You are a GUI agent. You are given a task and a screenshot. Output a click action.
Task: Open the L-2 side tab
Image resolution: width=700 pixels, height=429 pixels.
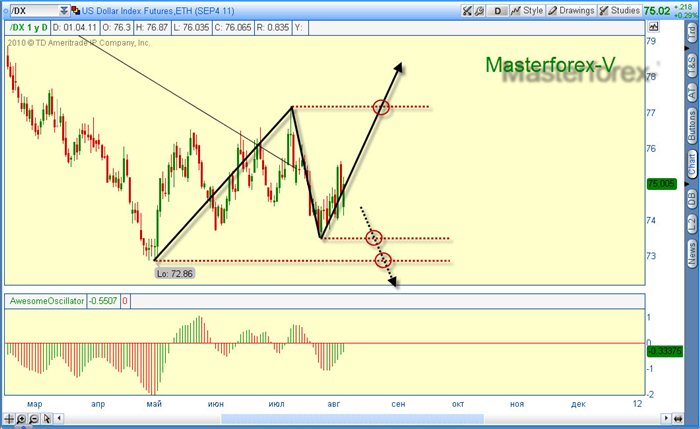[692, 224]
